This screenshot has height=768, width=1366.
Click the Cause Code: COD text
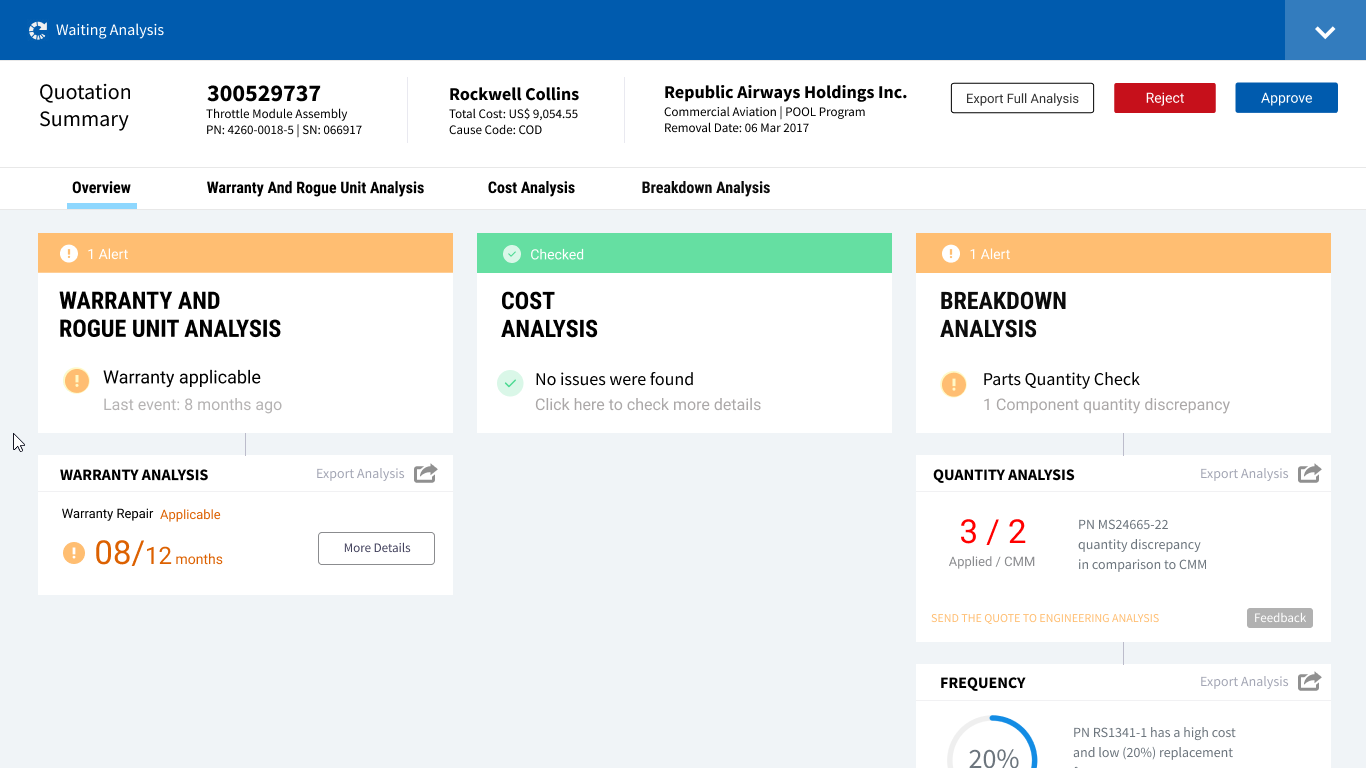click(496, 130)
